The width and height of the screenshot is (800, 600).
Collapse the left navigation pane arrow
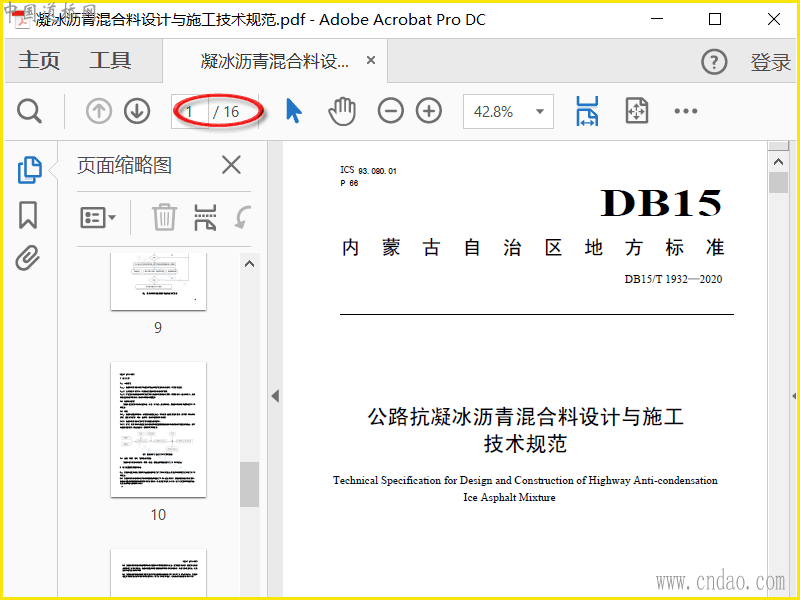pyautogui.click(x=276, y=396)
